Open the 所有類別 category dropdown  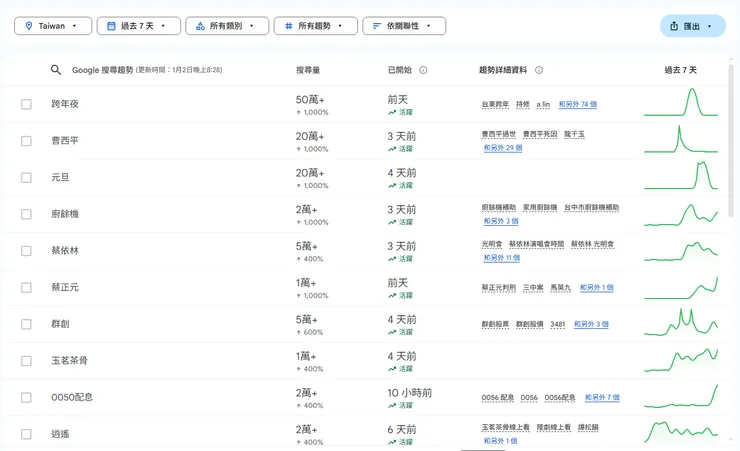point(227,26)
